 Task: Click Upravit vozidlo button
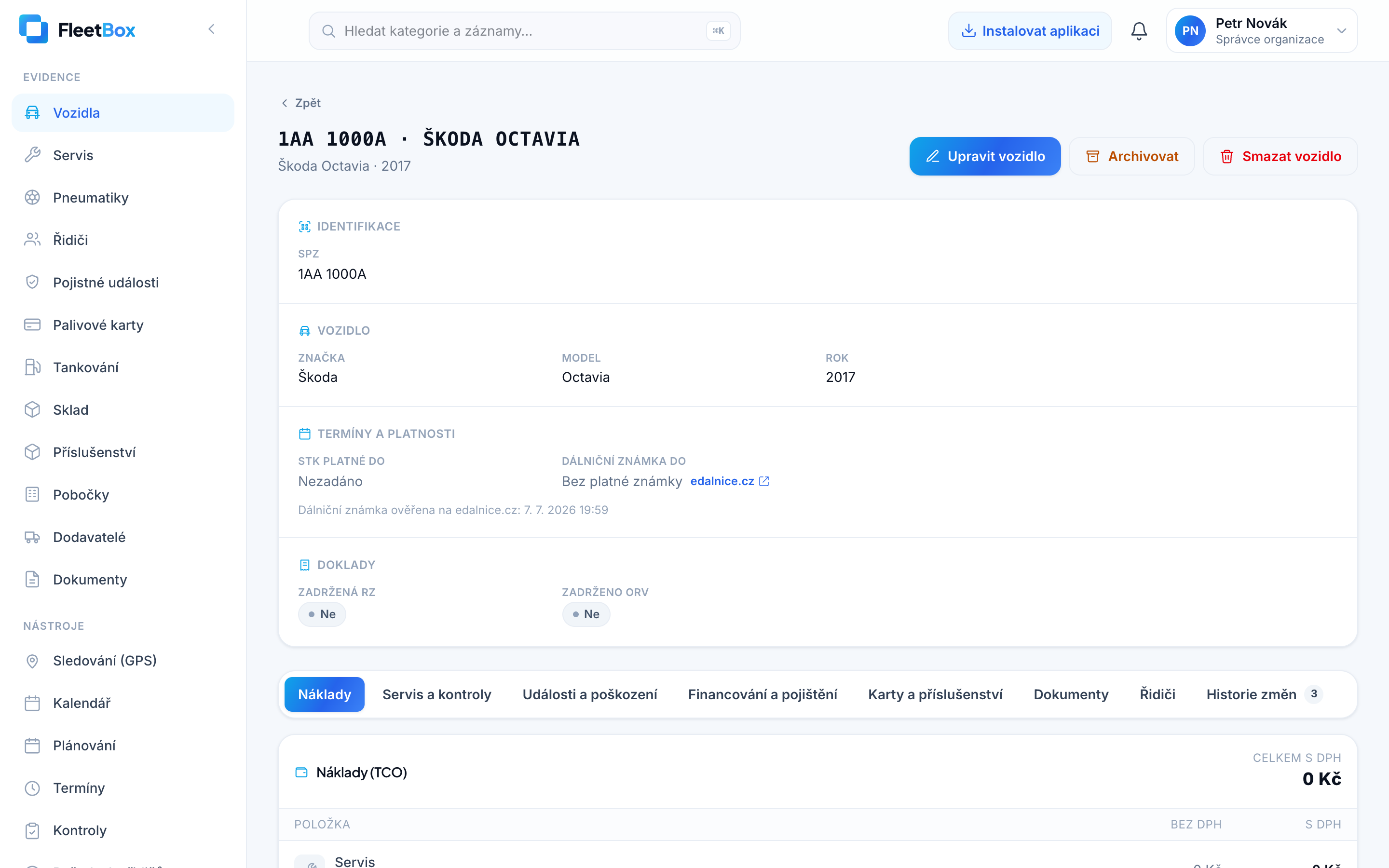point(985,156)
